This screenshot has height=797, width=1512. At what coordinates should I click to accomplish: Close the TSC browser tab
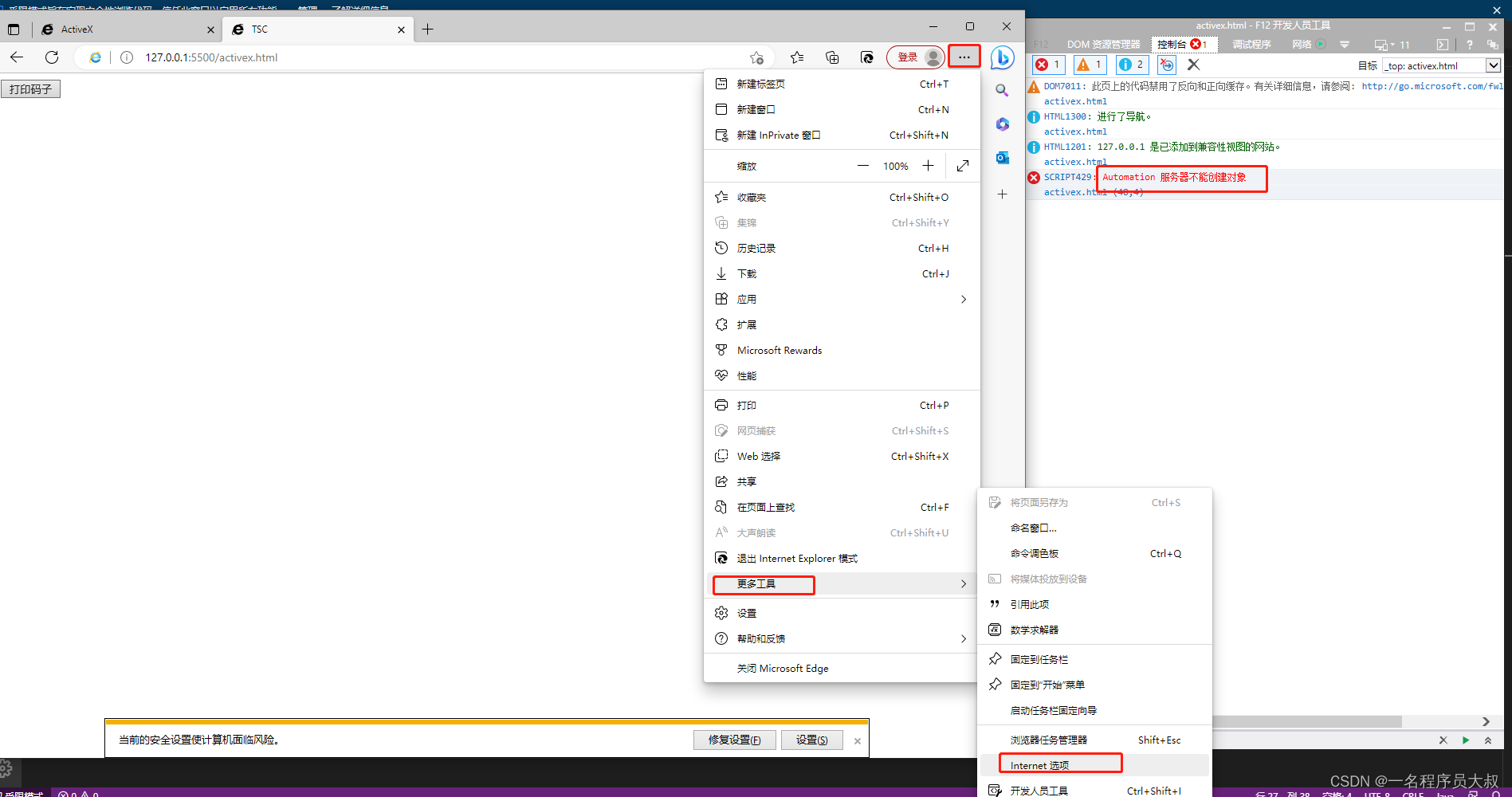(x=401, y=30)
